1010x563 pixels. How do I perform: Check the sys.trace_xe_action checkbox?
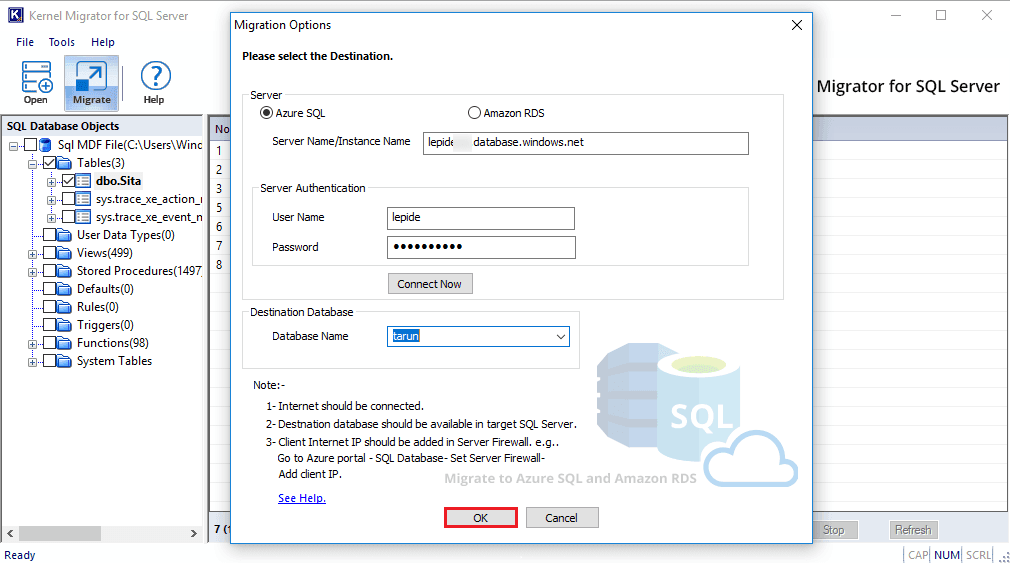(68, 199)
